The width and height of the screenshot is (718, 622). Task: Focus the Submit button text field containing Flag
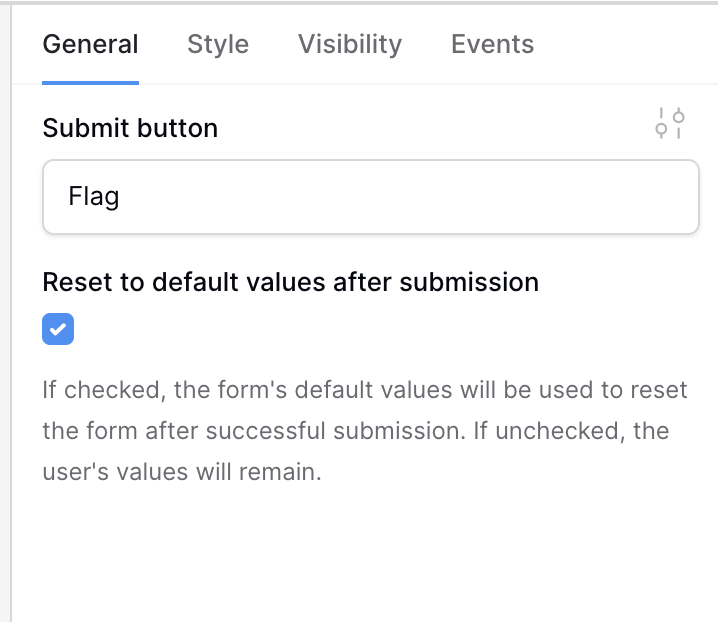pos(371,196)
